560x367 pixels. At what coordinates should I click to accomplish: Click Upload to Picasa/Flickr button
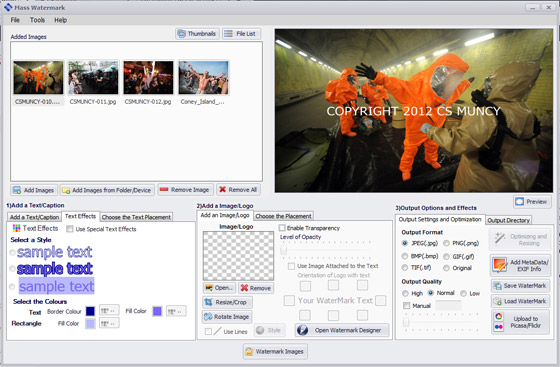click(x=520, y=322)
